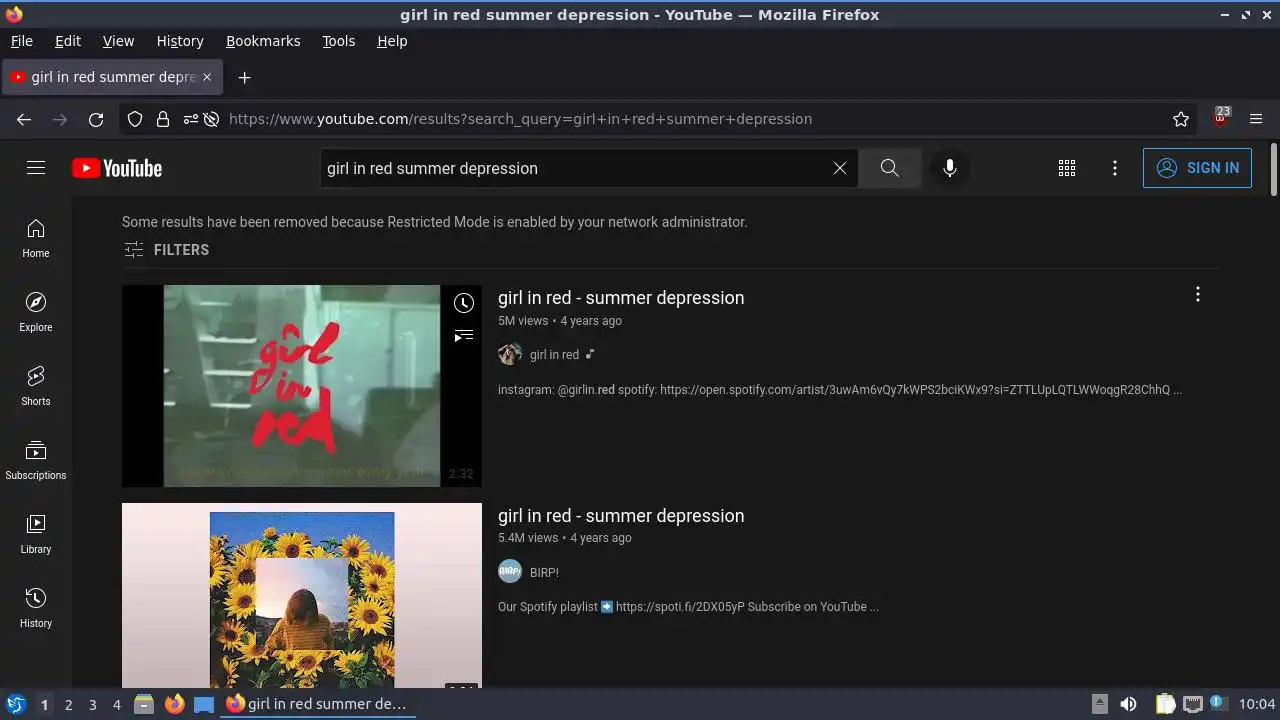Image resolution: width=1280 pixels, height=720 pixels.
Task: Expand the FILTERS options
Action: pyautogui.click(x=166, y=250)
